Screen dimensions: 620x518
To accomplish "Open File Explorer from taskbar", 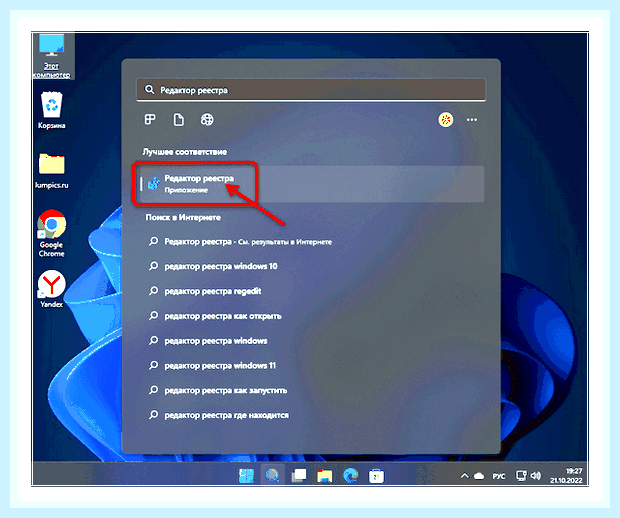I will click(325, 476).
